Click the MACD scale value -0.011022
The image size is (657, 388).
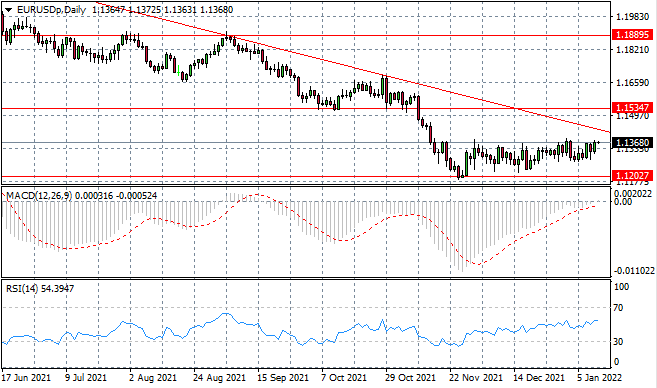pos(633,271)
